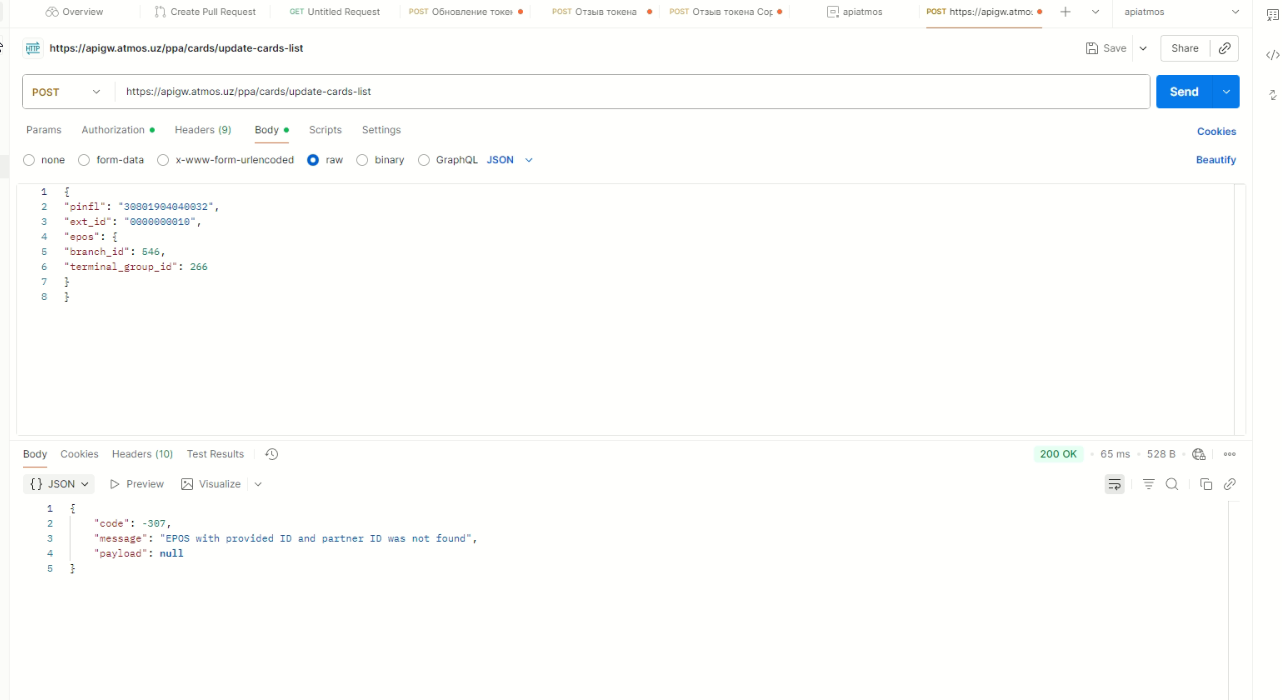This screenshot has height=700, width=1282.
Task: Click the response history clock icon
Action: pos(271,454)
